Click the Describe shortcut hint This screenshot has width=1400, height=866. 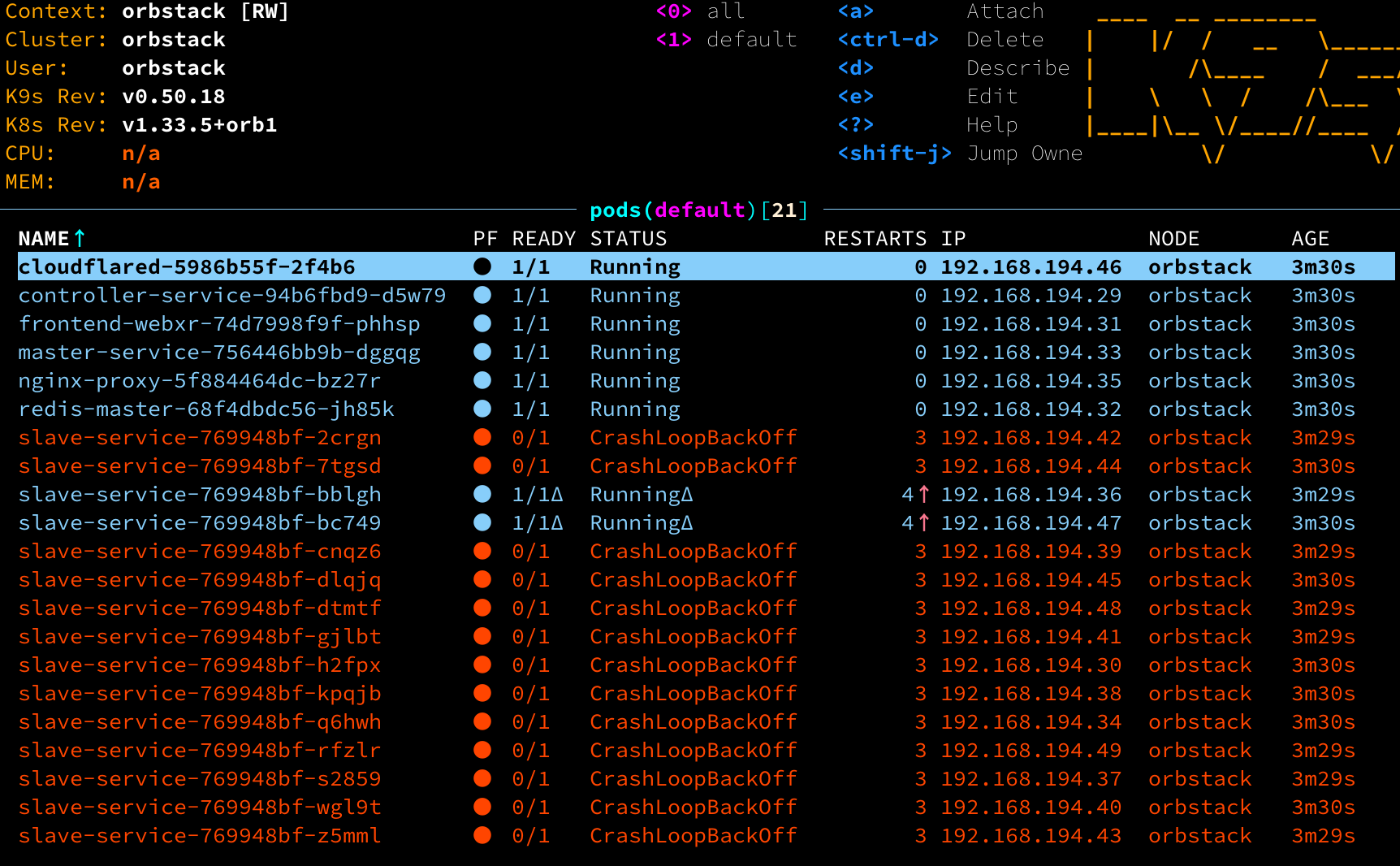[1018, 68]
